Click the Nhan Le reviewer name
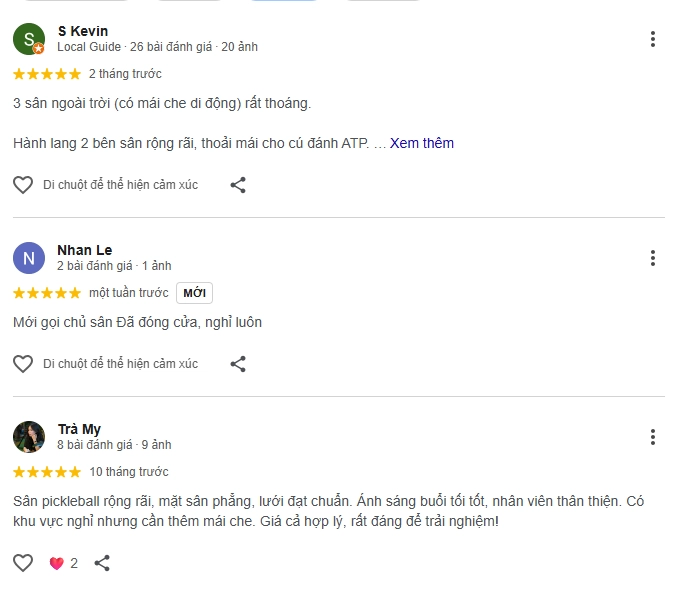The image size is (694, 590). 84,250
